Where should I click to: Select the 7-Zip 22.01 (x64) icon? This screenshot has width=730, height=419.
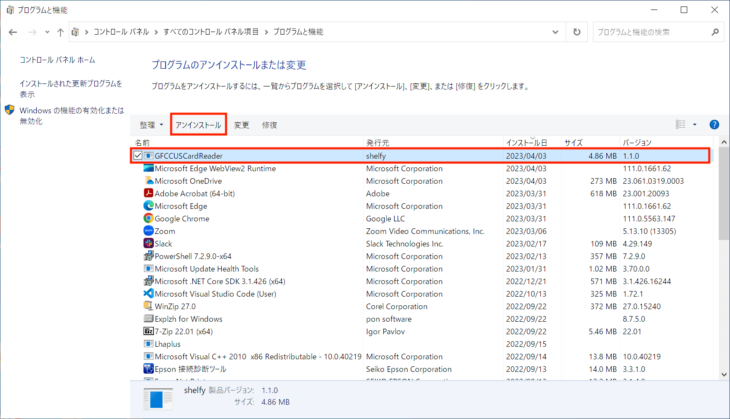[149, 331]
